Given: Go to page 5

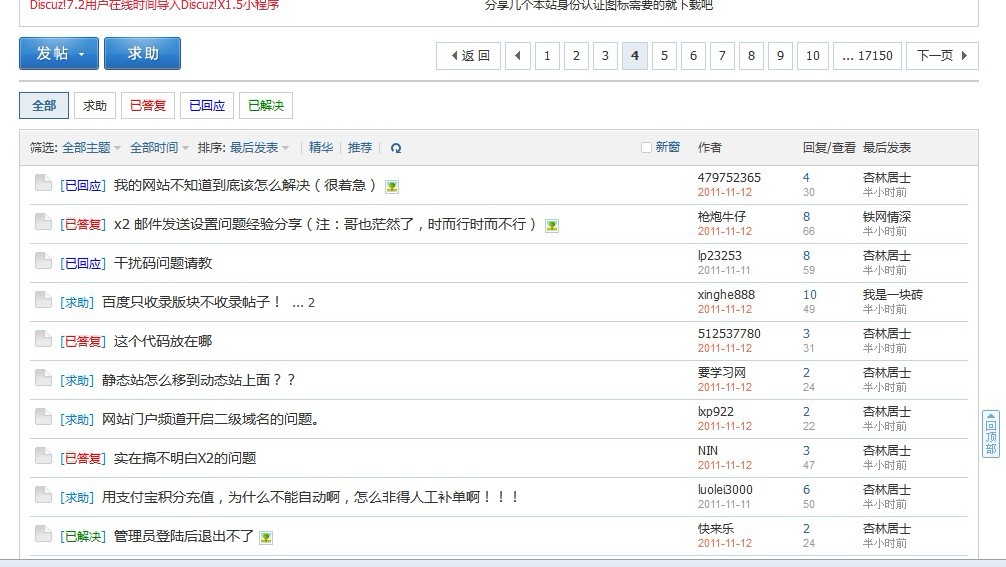Looking at the screenshot, I should 664,56.
